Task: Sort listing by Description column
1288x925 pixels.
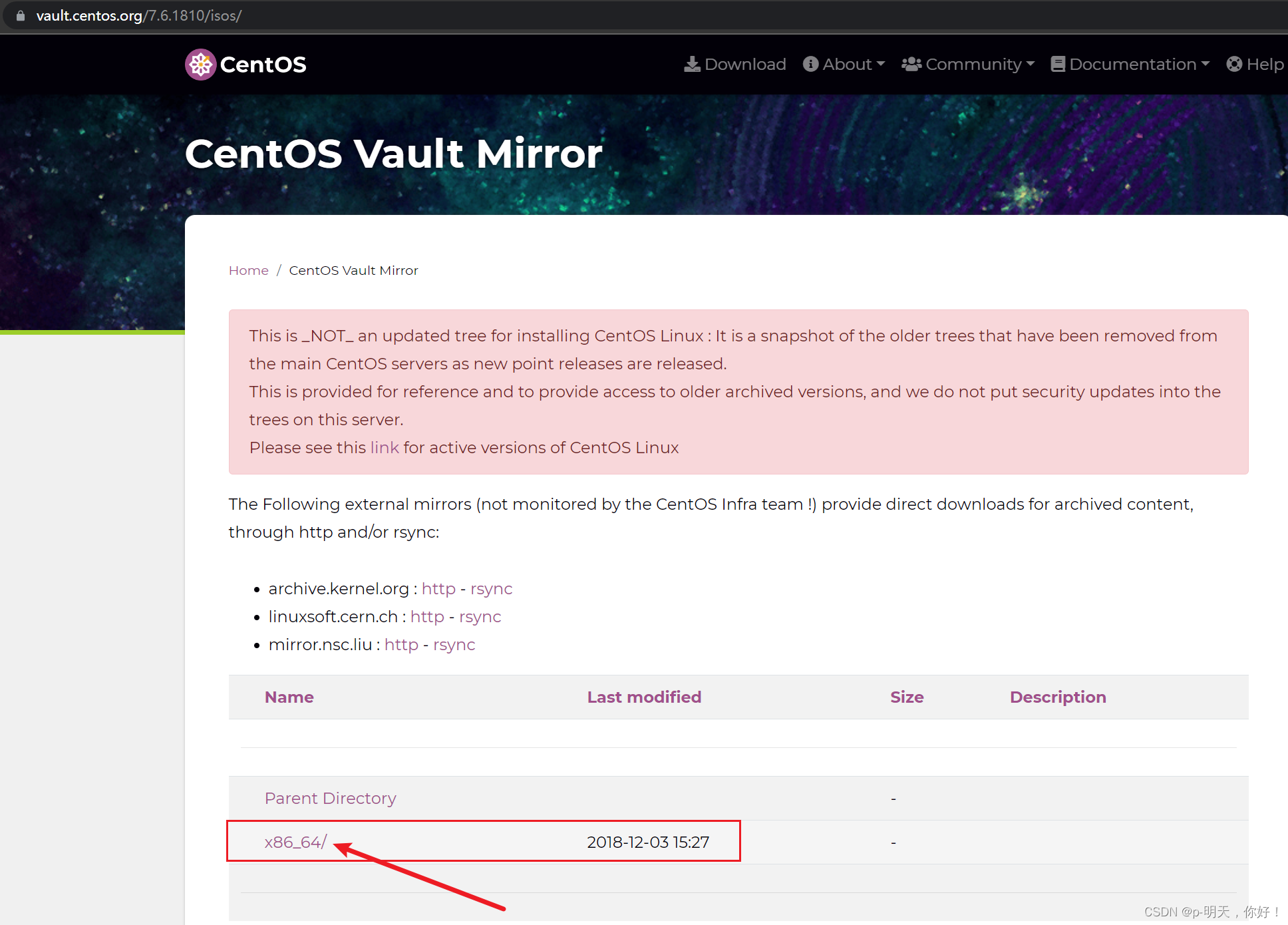Action: coord(1058,697)
